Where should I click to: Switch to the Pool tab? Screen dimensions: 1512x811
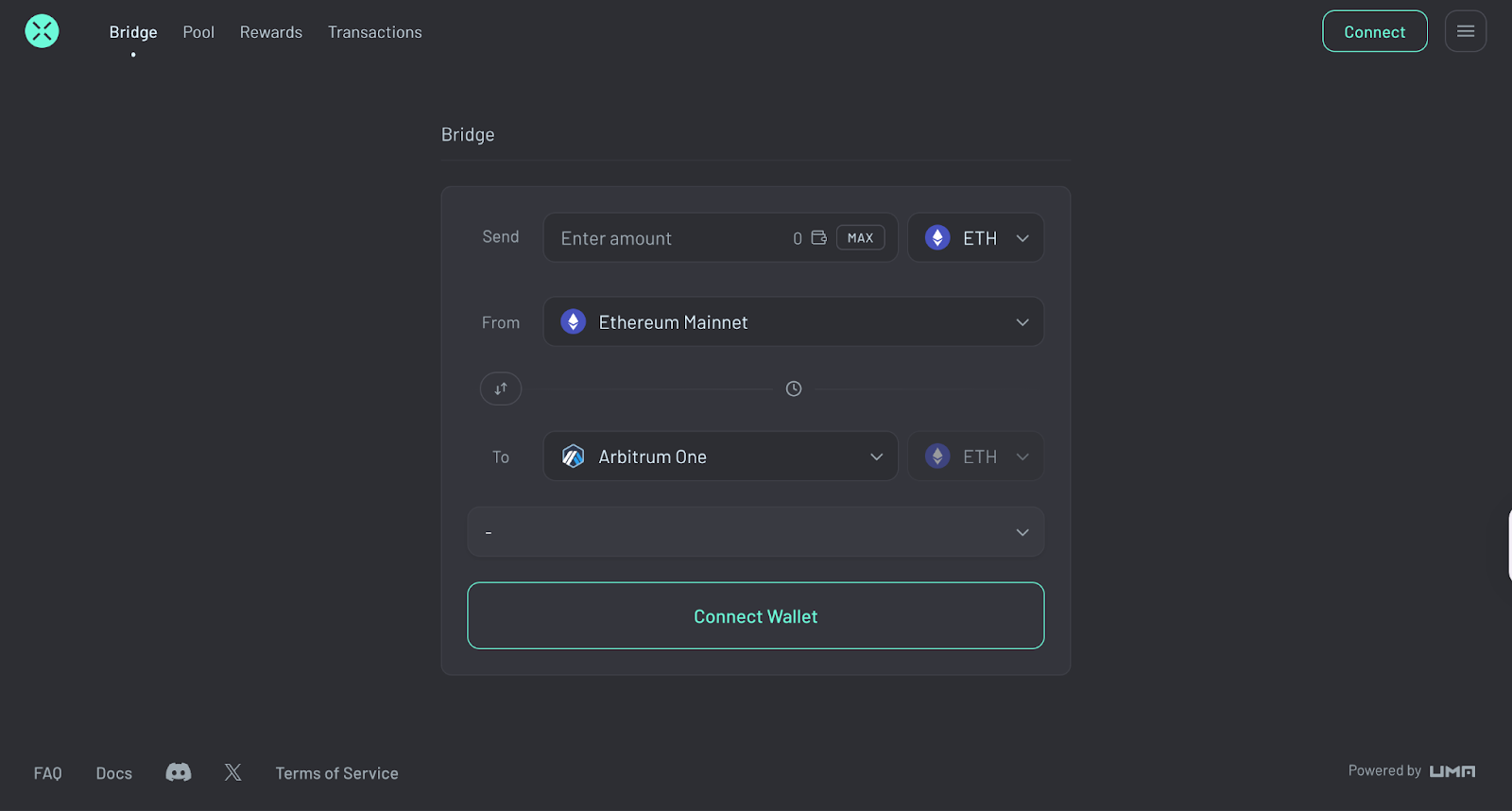(198, 32)
